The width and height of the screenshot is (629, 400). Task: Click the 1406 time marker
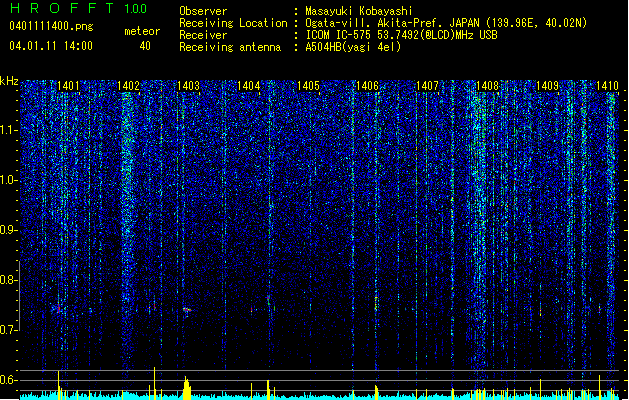(367, 86)
